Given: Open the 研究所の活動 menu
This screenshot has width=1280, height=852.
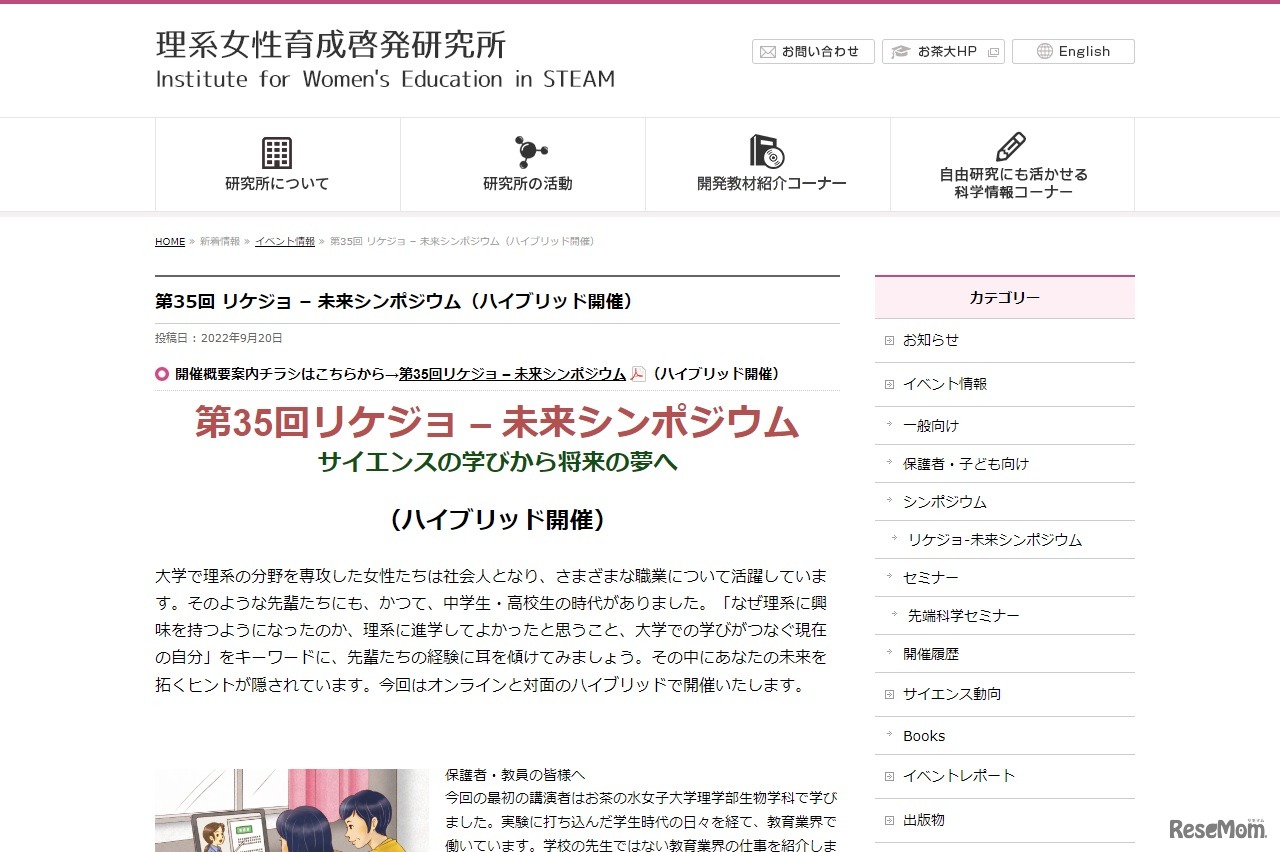Looking at the screenshot, I should 523,164.
